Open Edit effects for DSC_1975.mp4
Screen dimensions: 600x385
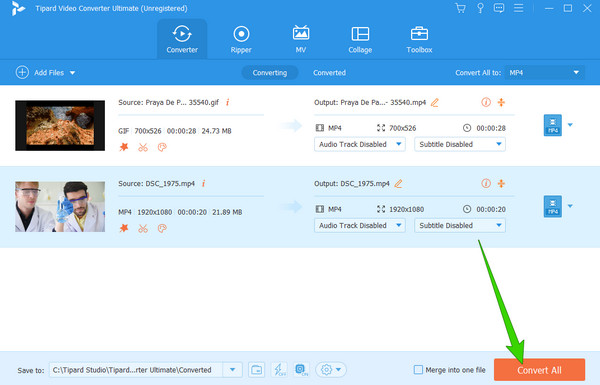tap(124, 228)
